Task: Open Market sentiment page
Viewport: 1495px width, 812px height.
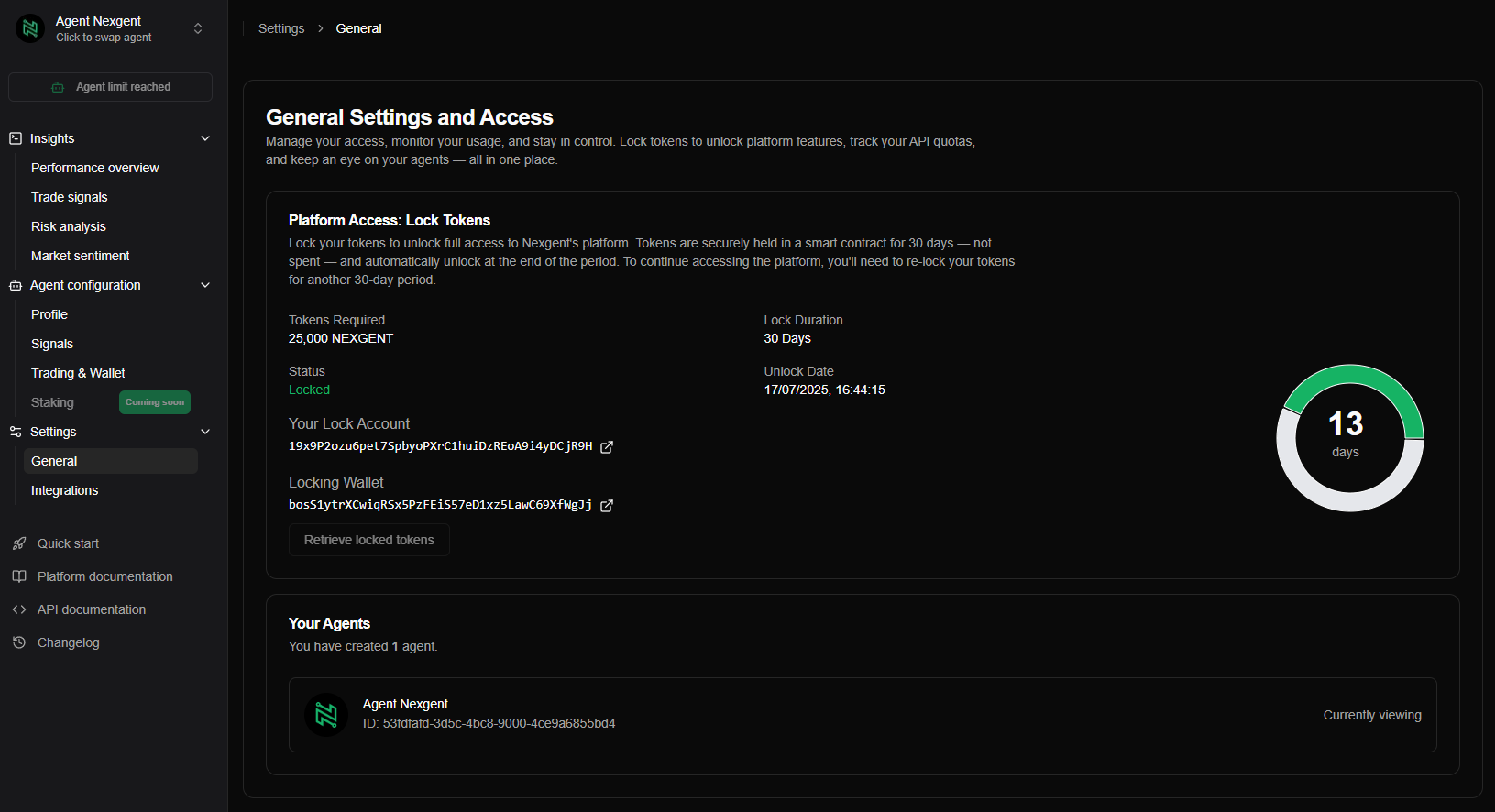Action: [x=81, y=256]
